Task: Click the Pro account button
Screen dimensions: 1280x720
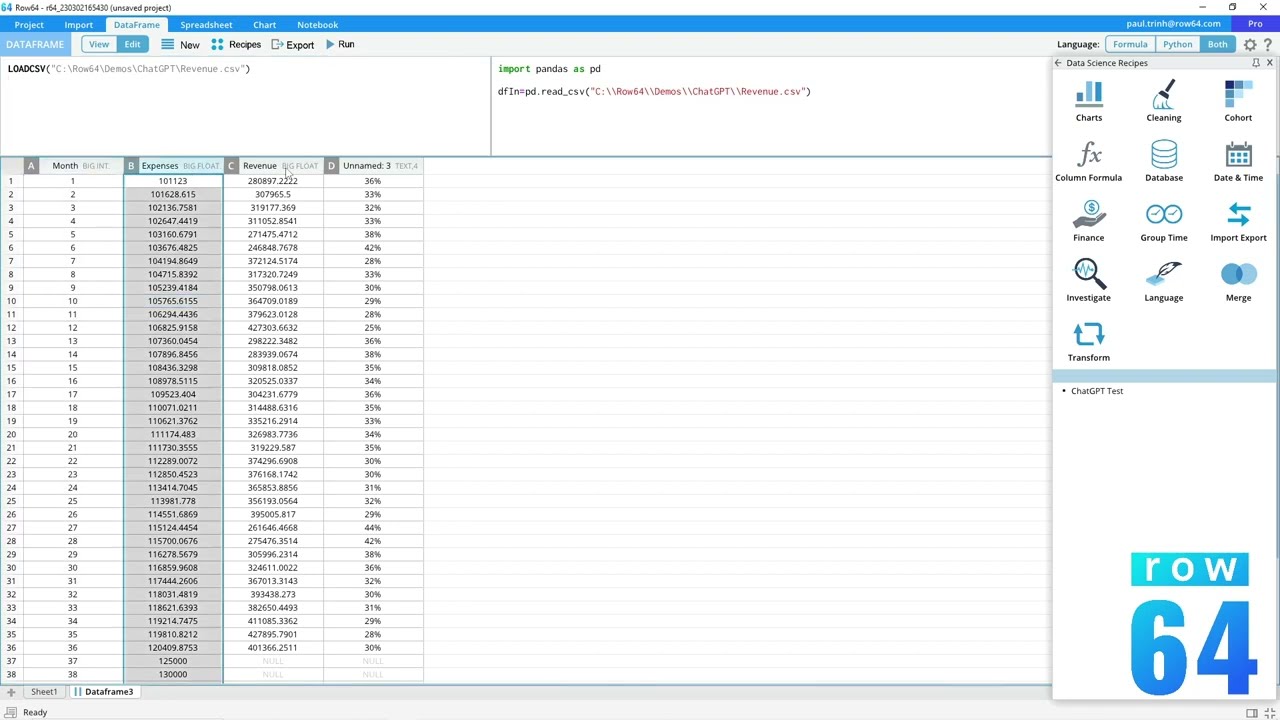Action: click(x=1255, y=24)
